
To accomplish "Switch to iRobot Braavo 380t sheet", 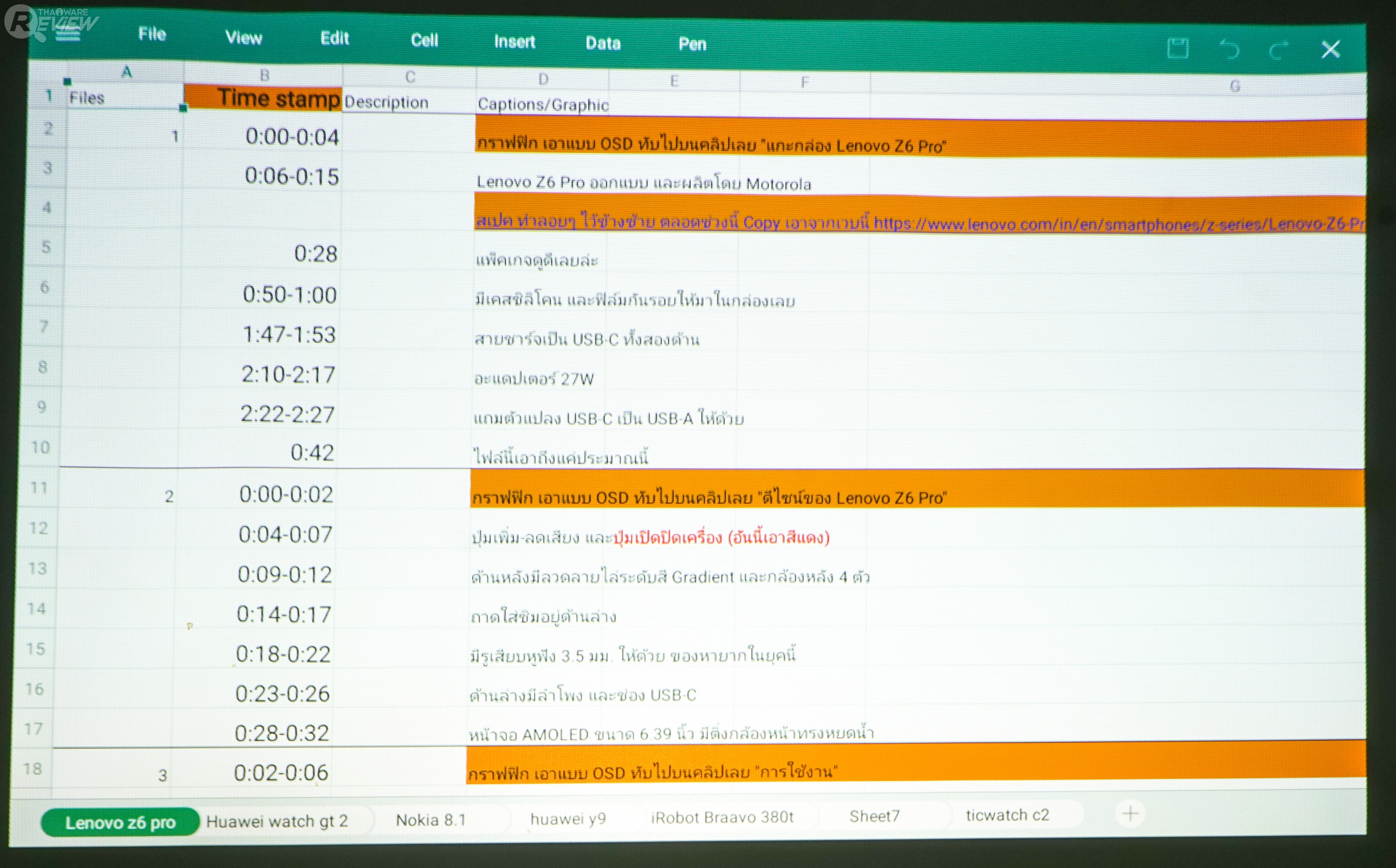I will tap(722, 817).
